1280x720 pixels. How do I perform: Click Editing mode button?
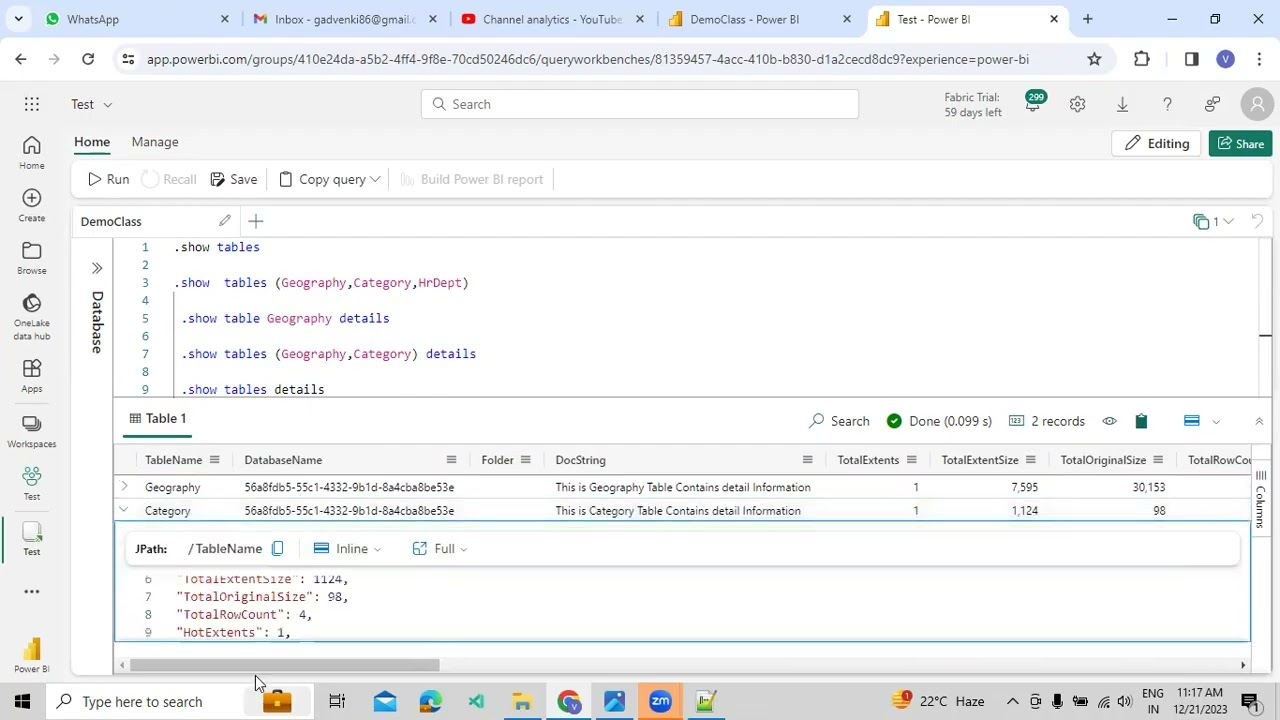click(1157, 144)
